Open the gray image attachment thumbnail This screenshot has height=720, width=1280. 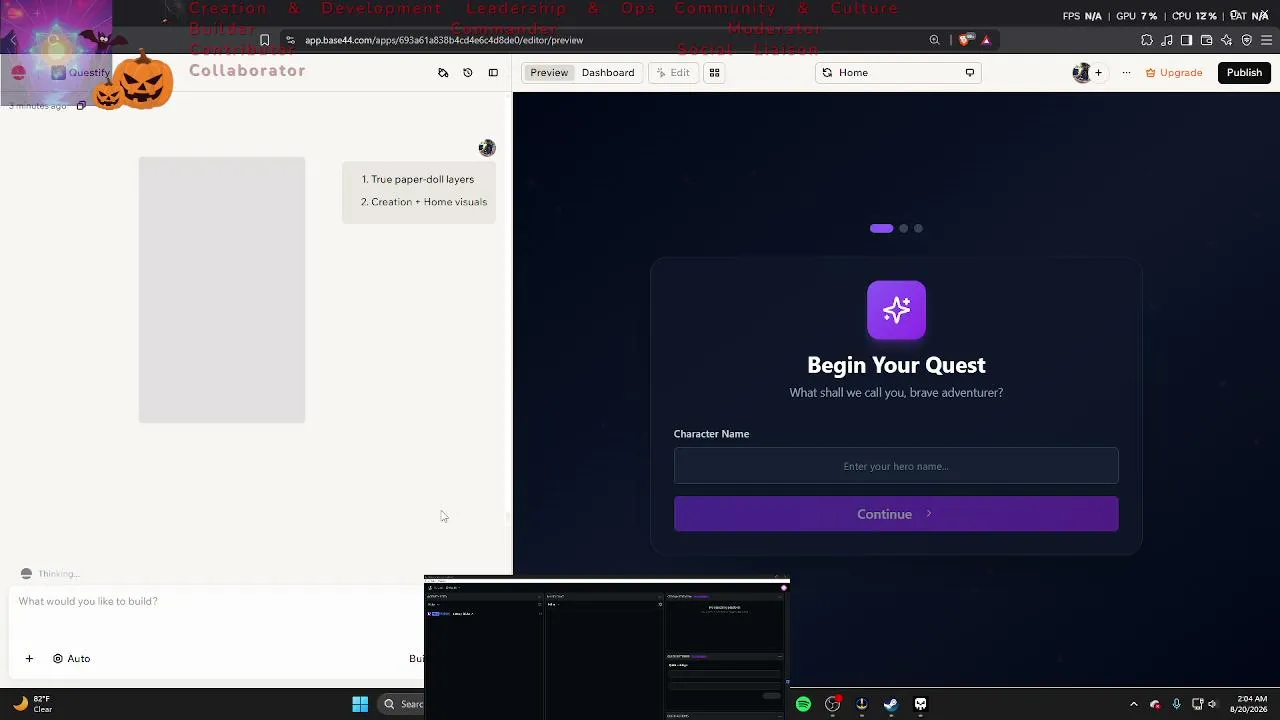222,290
